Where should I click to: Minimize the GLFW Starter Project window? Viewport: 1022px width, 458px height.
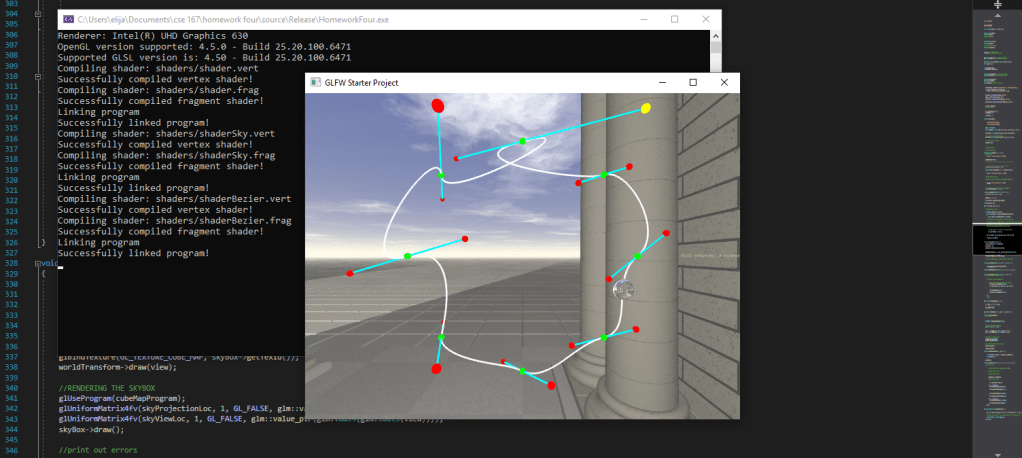click(660, 82)
